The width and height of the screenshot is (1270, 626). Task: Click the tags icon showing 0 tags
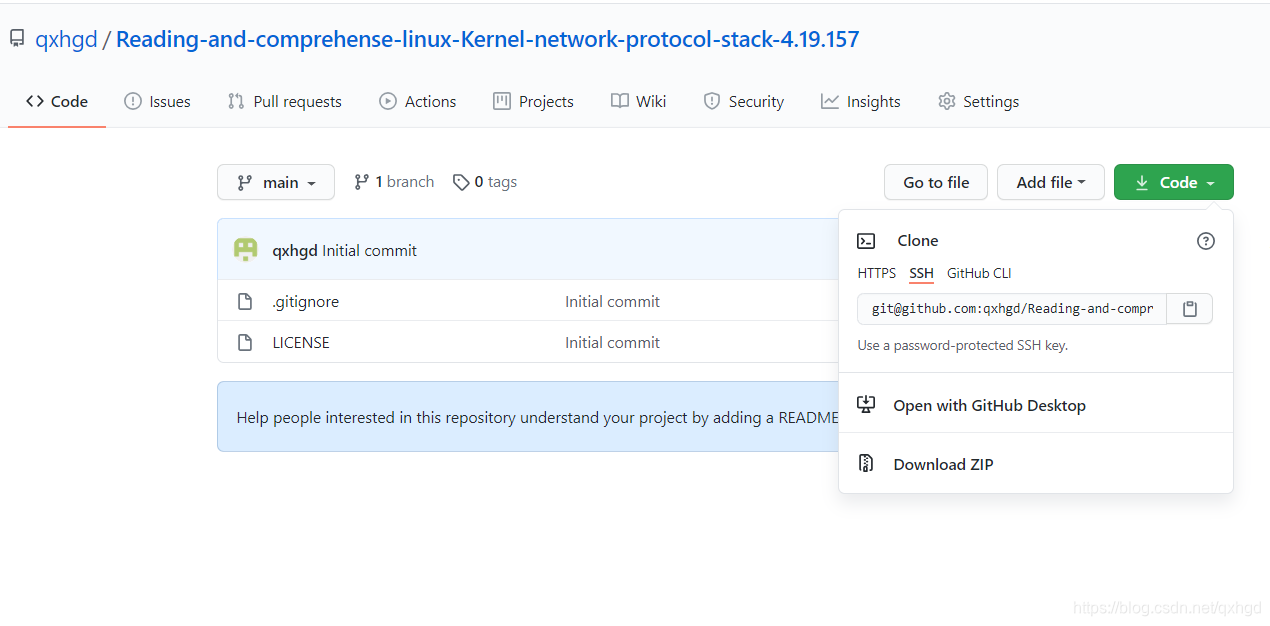pos(461,182)
